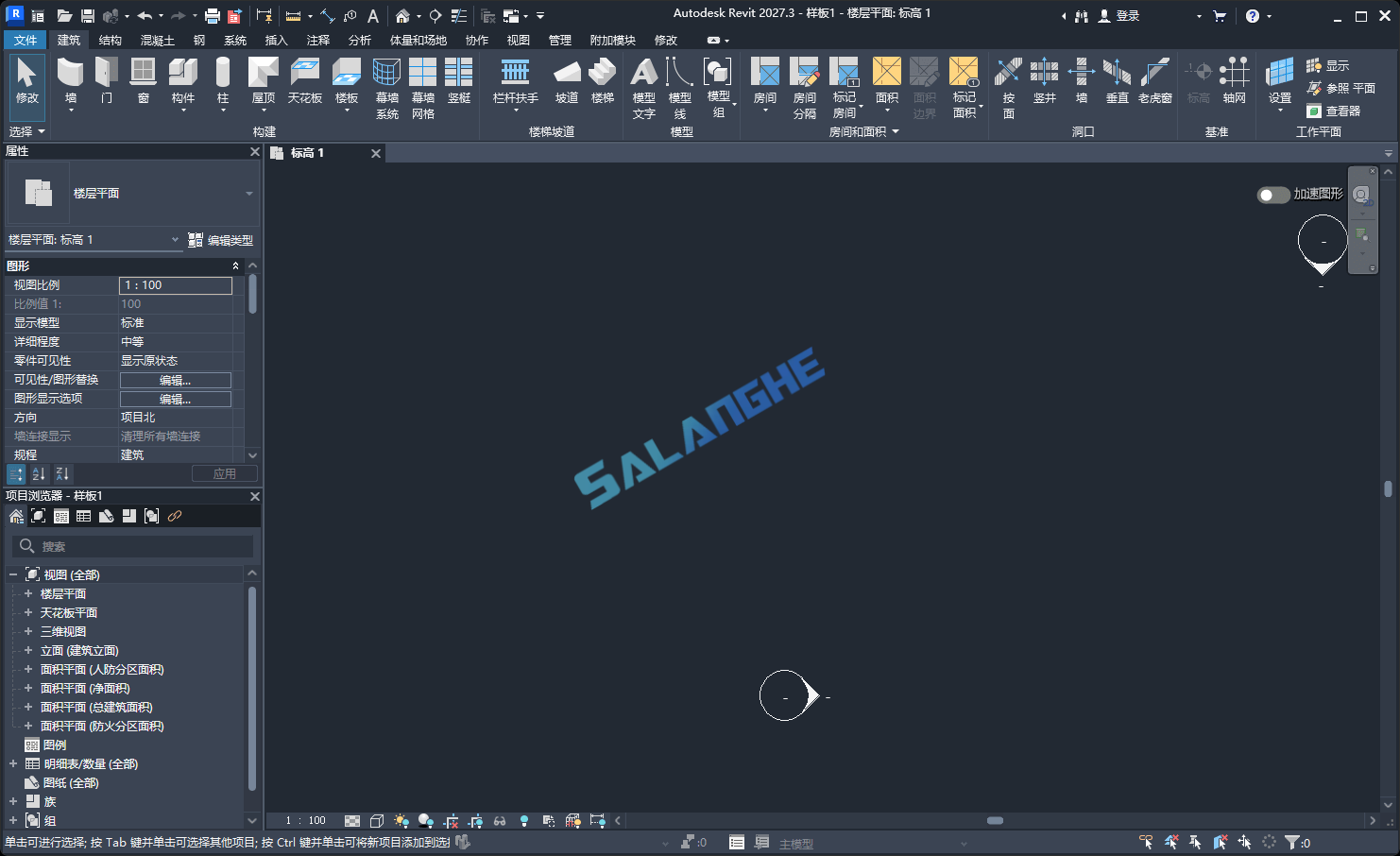1400x856 pixels.
Task: Select the 窗 (Window) tool
Action: coord(143,81)
